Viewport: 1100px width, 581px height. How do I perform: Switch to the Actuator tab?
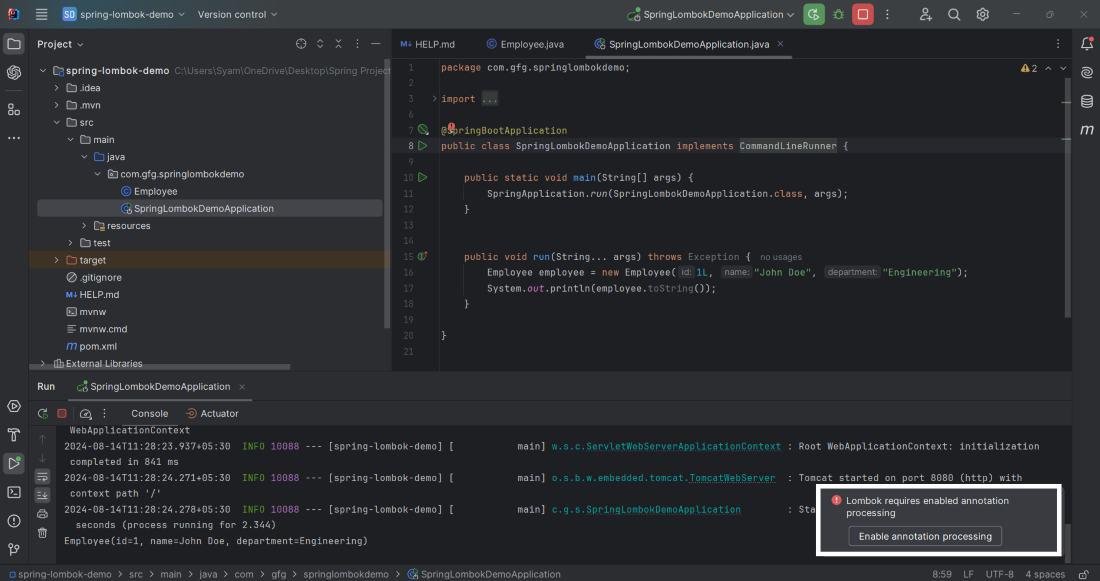point(212,413)
